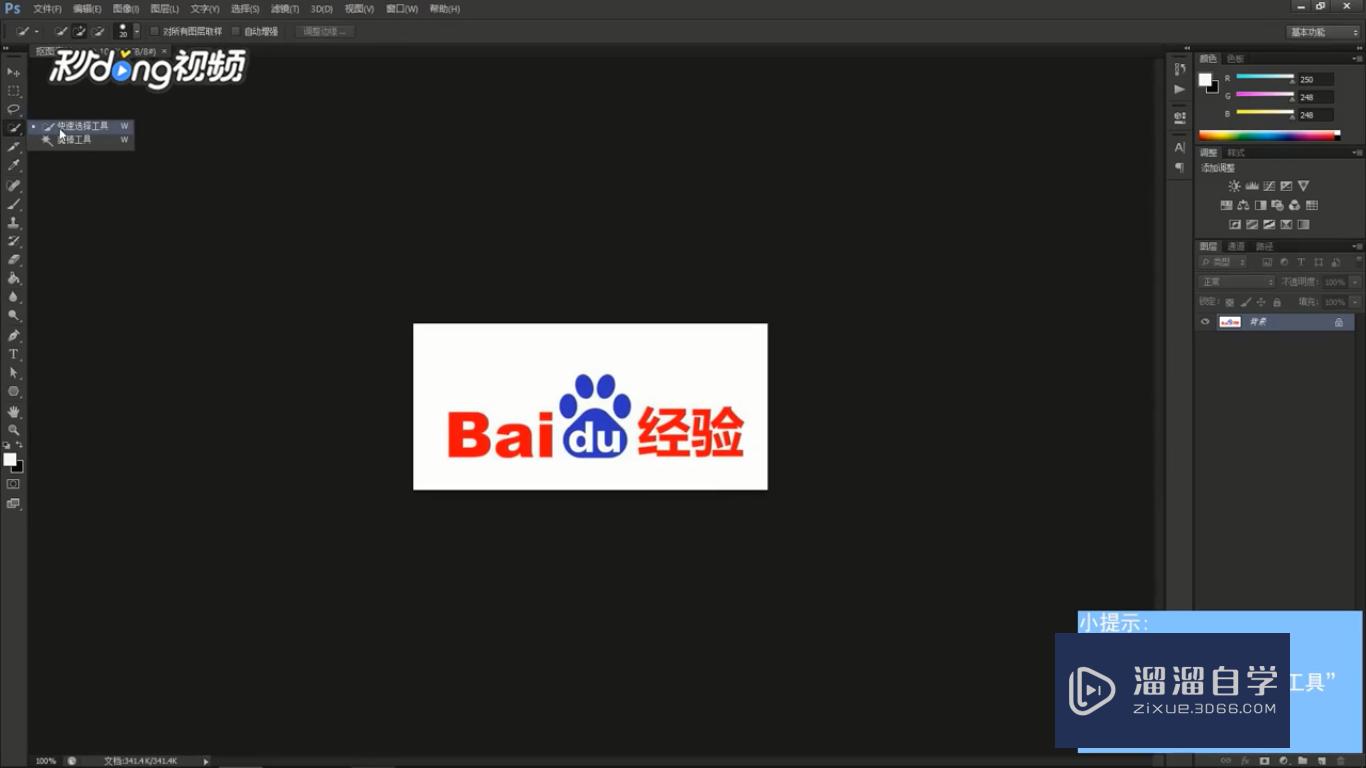The image size is (1366, 768).
Task: Select the Zoom tool
Action: click(x=13, y=430)
